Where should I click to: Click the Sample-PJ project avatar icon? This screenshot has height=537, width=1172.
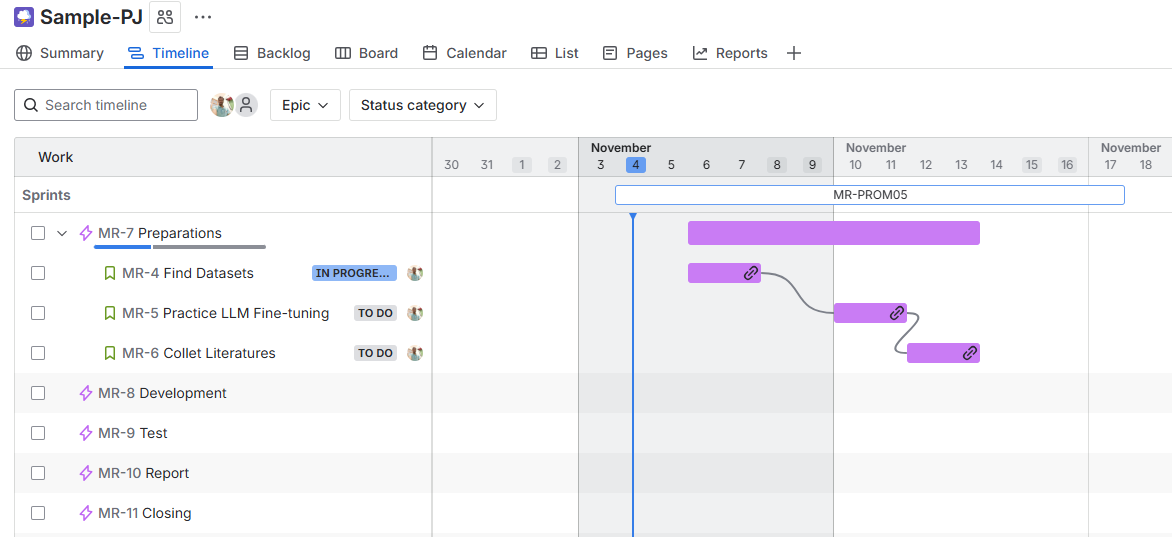point(24,17)
